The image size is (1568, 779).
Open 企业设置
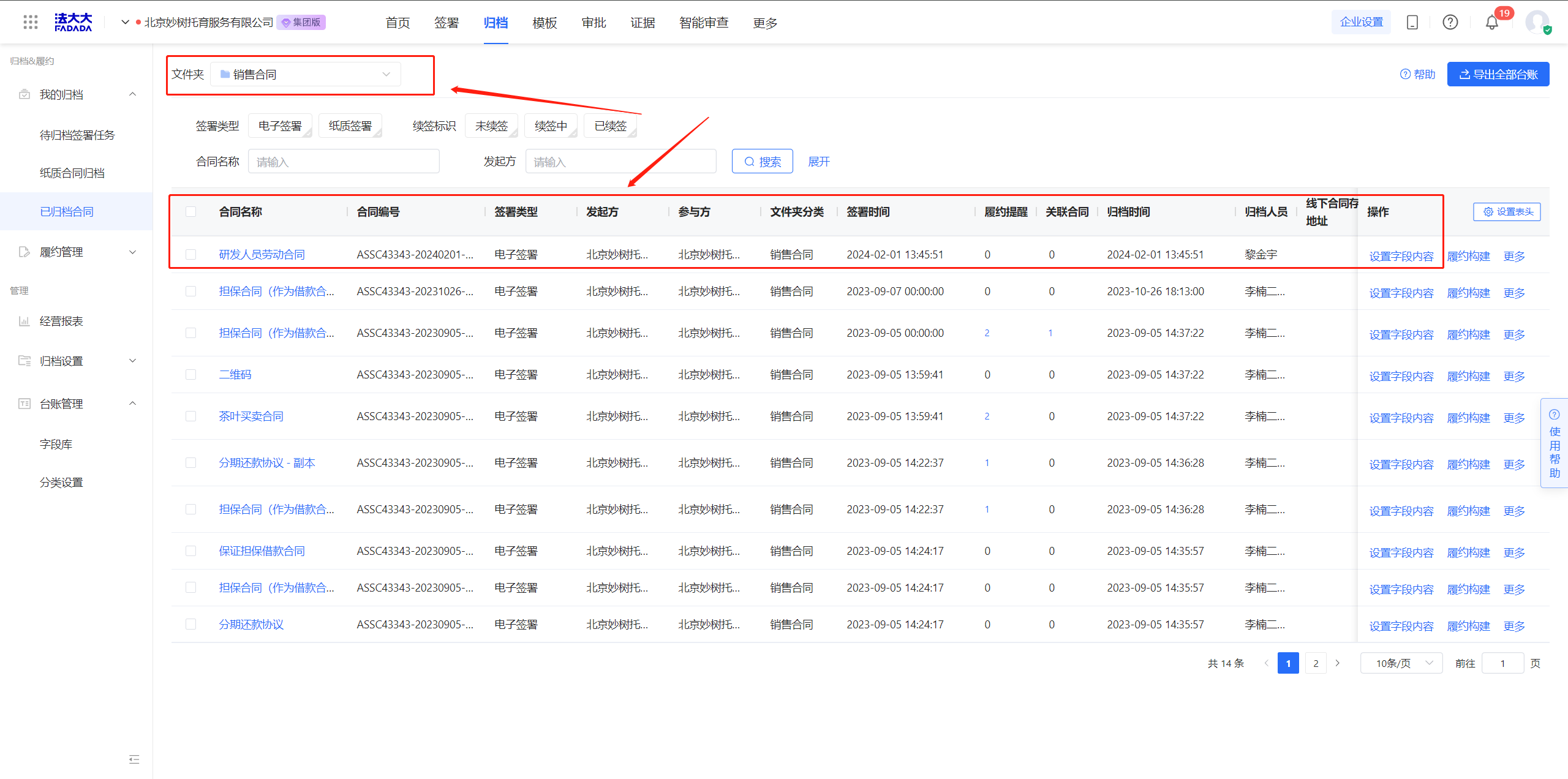point(1362,22)
